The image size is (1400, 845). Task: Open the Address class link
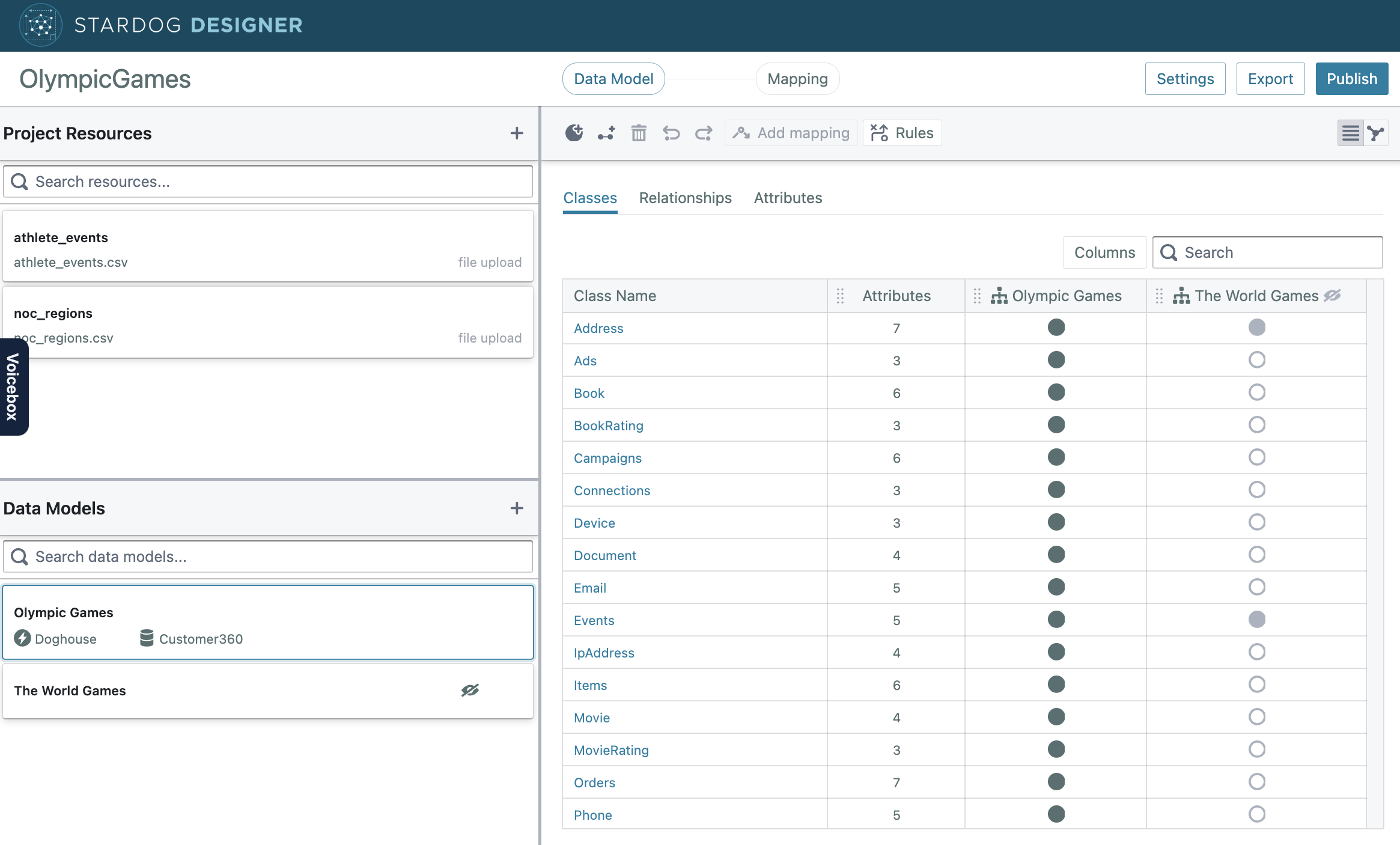tap(598, 328)
